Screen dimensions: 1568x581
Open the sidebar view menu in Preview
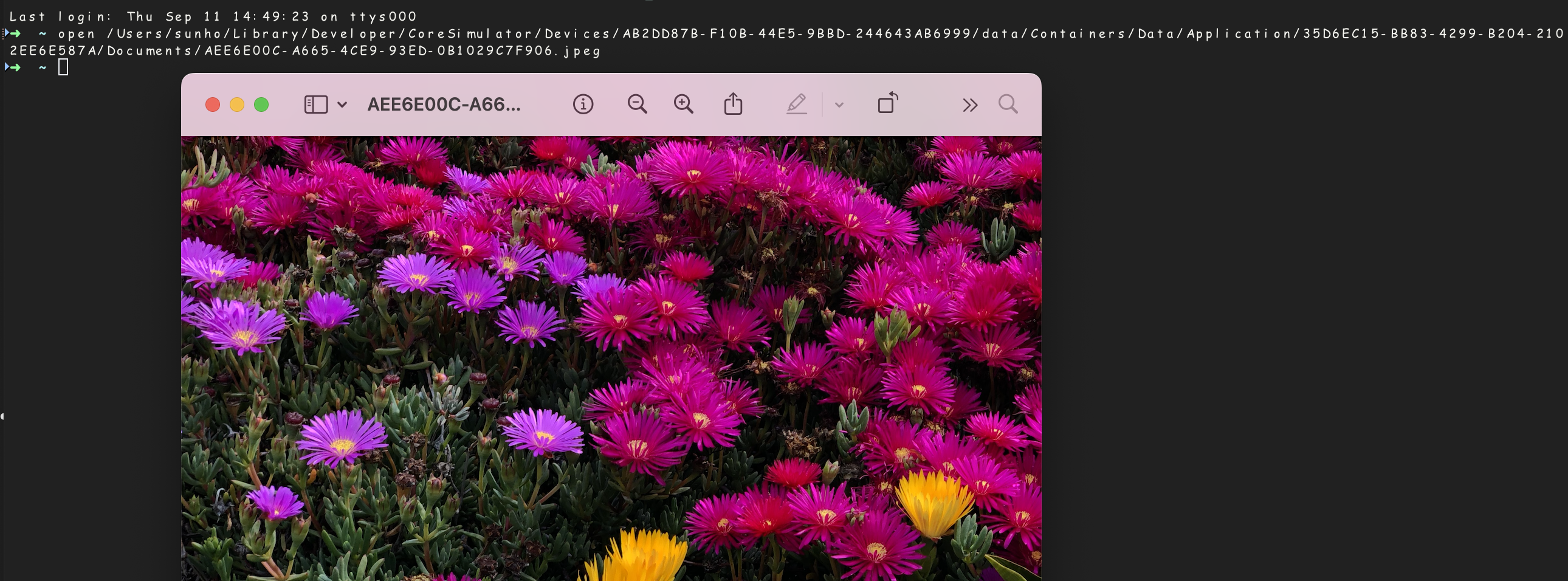(x=316, y=105)
